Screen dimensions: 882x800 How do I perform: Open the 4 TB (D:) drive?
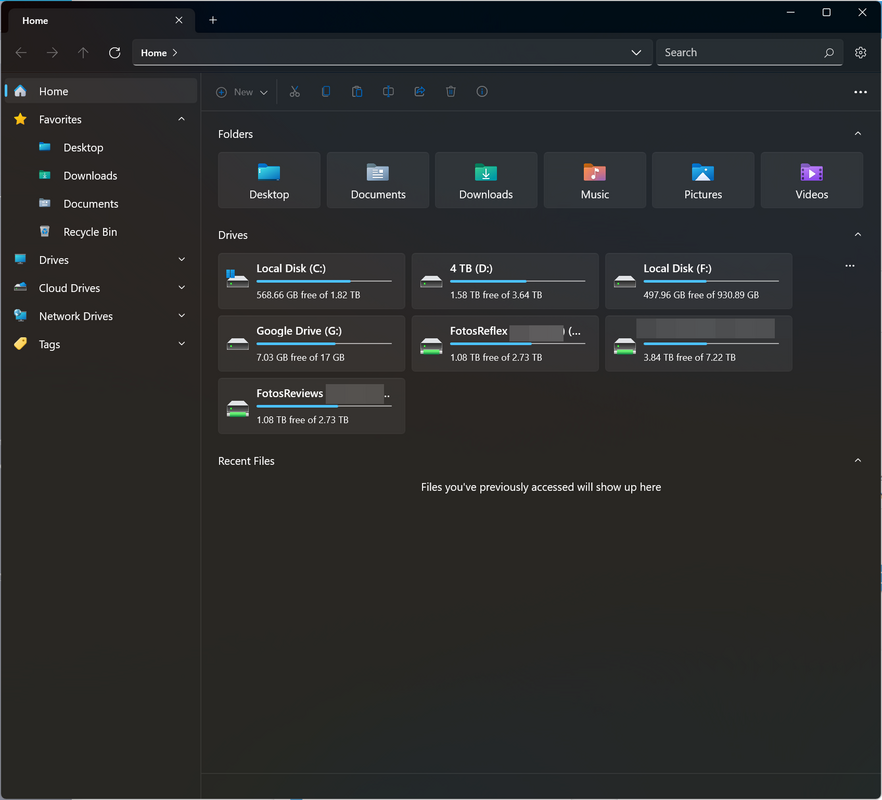505,281
